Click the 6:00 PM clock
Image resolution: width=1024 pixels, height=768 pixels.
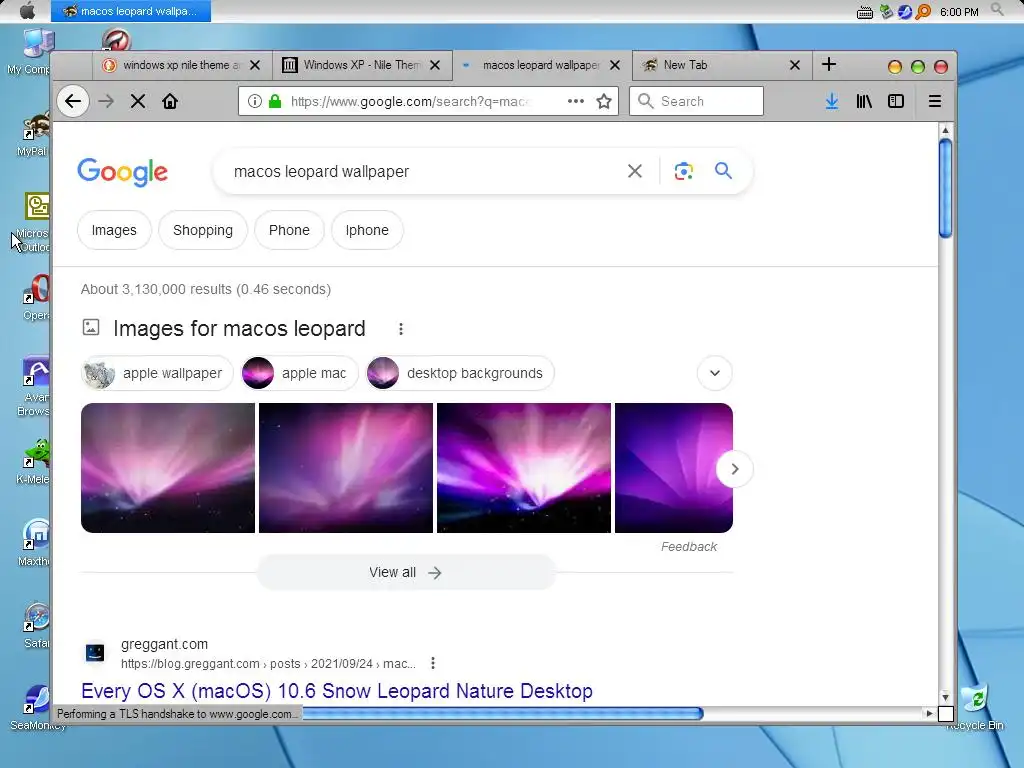click(959, 12)
